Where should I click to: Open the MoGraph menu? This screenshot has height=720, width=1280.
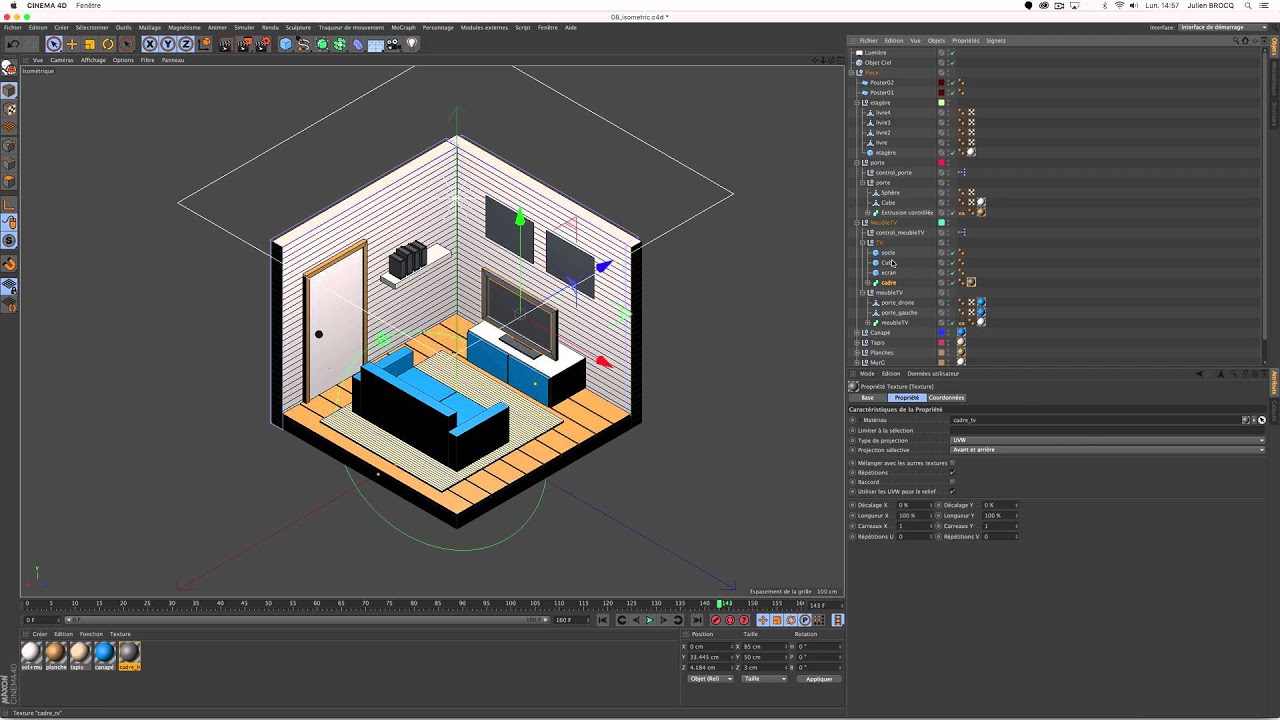click(x=403, y=28)
